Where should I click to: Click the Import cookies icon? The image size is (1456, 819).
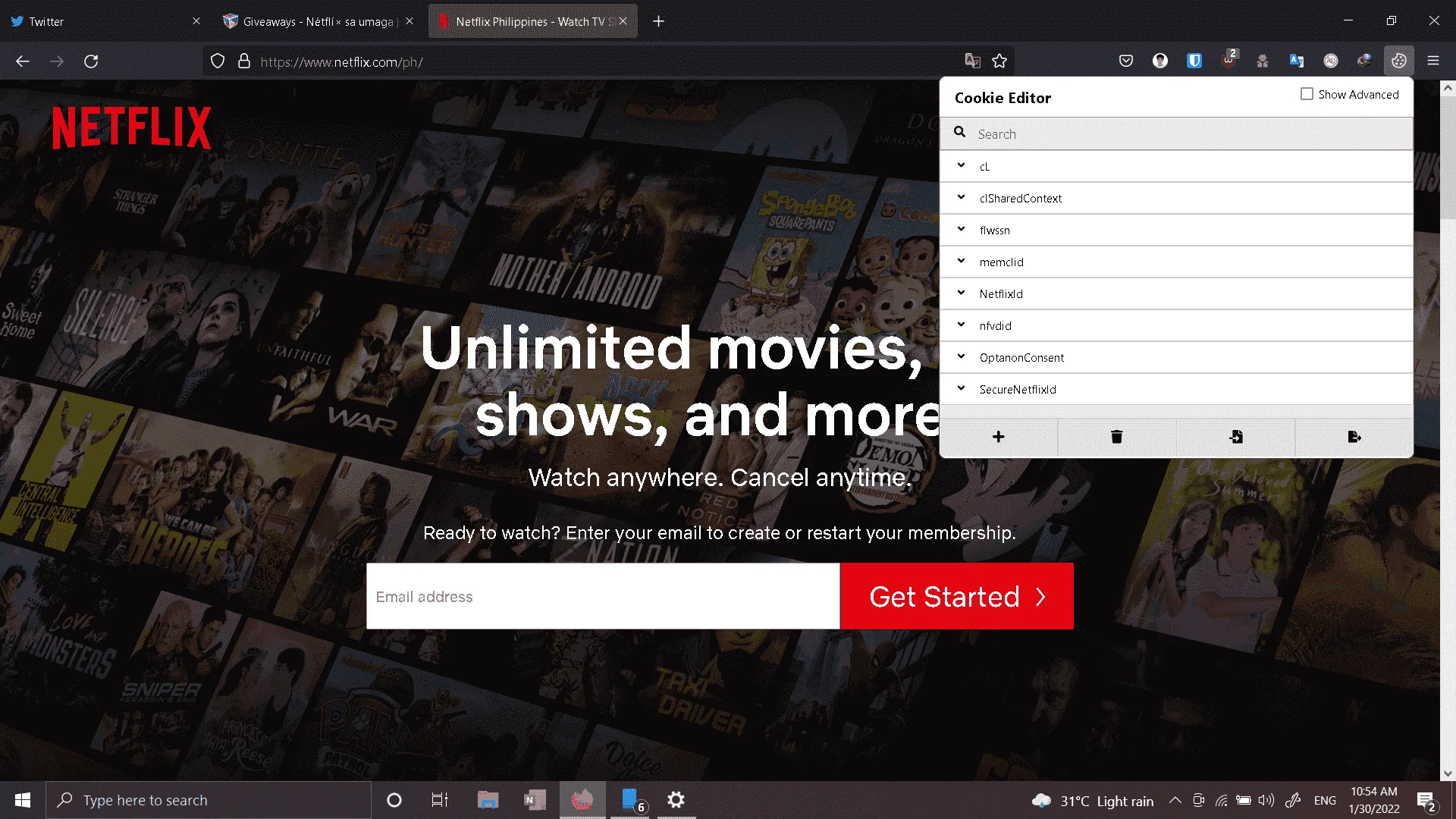(1235, 437)
